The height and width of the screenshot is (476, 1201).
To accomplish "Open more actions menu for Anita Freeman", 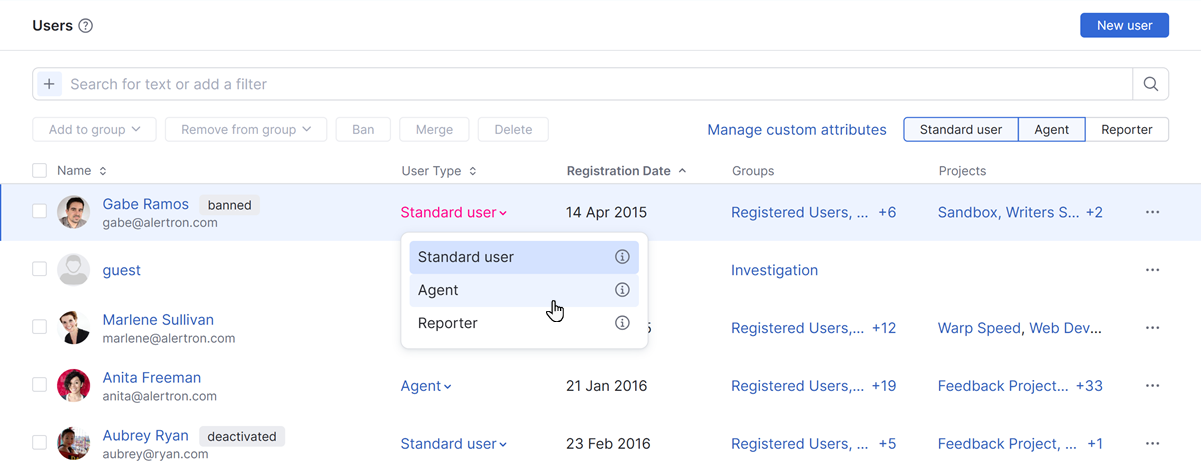I will [x=1152, y=386].
